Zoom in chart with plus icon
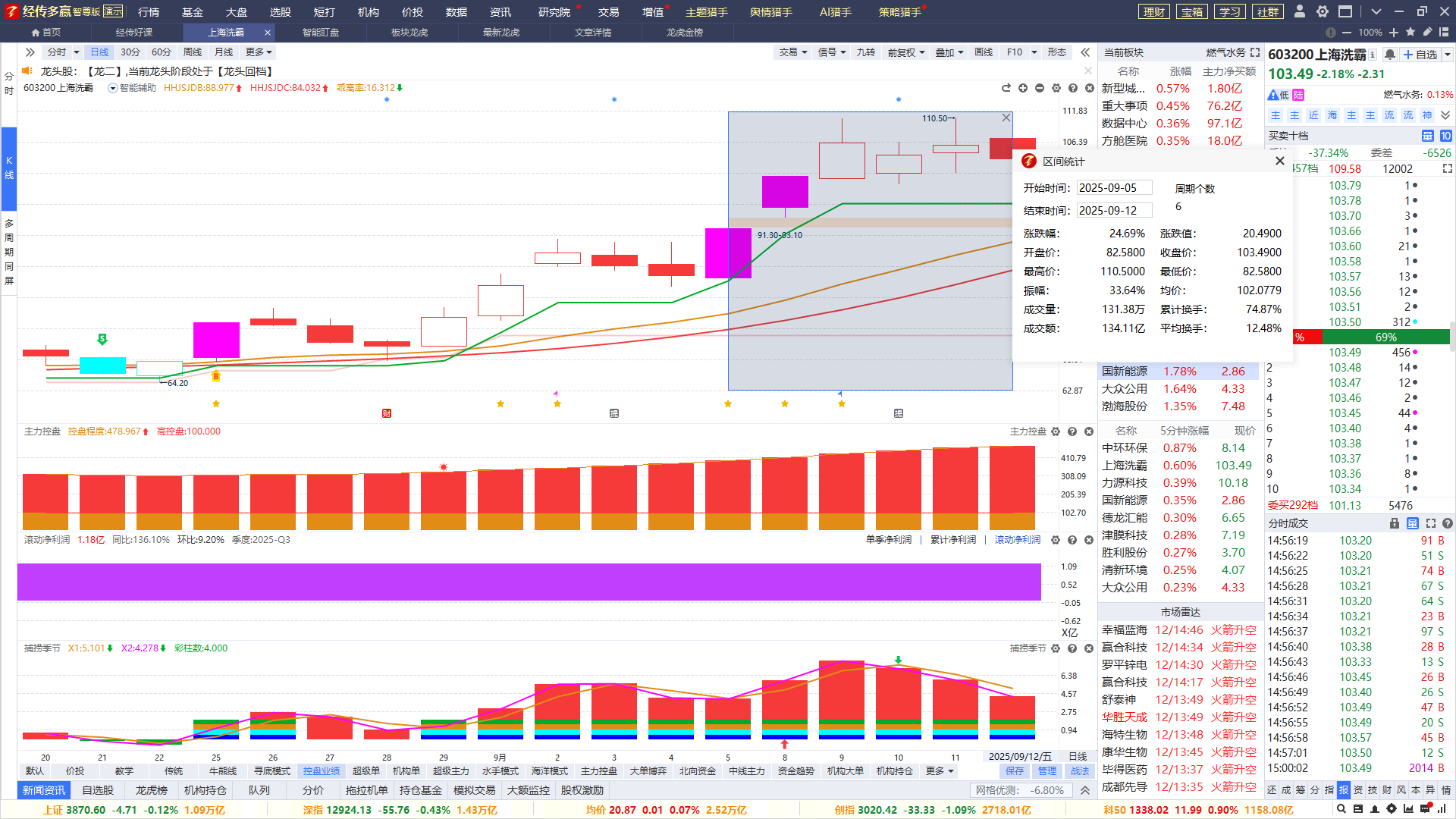Viewport: 1456px width, 819px height. coord(1023,89)
